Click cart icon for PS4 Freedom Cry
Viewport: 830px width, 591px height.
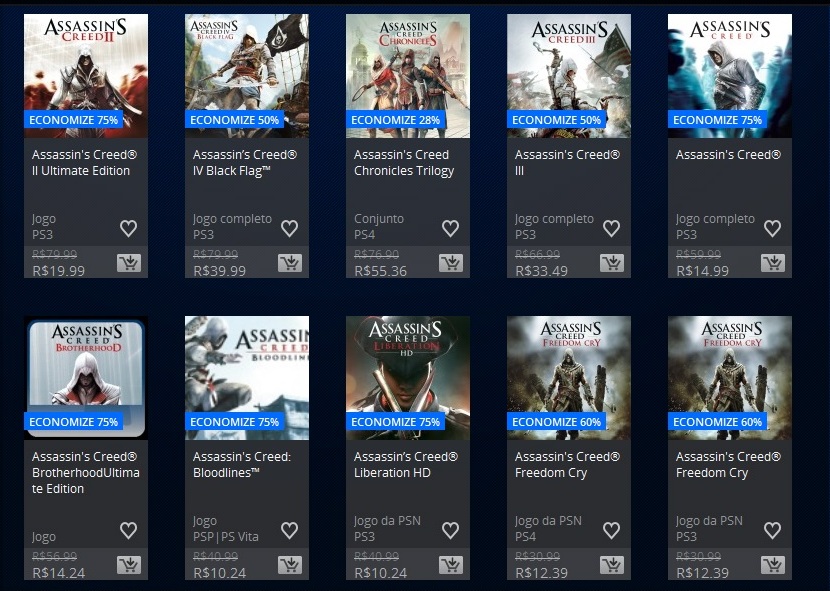(612, 565)
